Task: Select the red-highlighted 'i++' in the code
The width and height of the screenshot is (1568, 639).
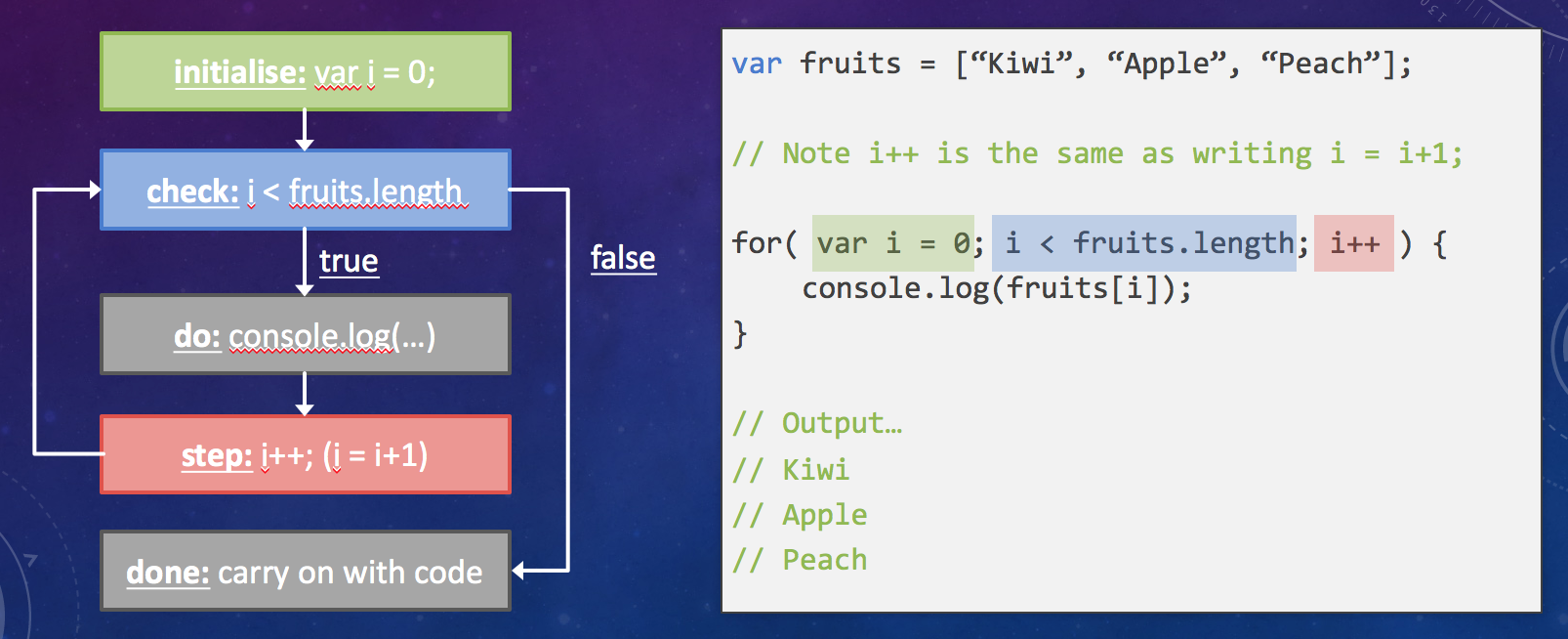Action: click(1354, 242)
